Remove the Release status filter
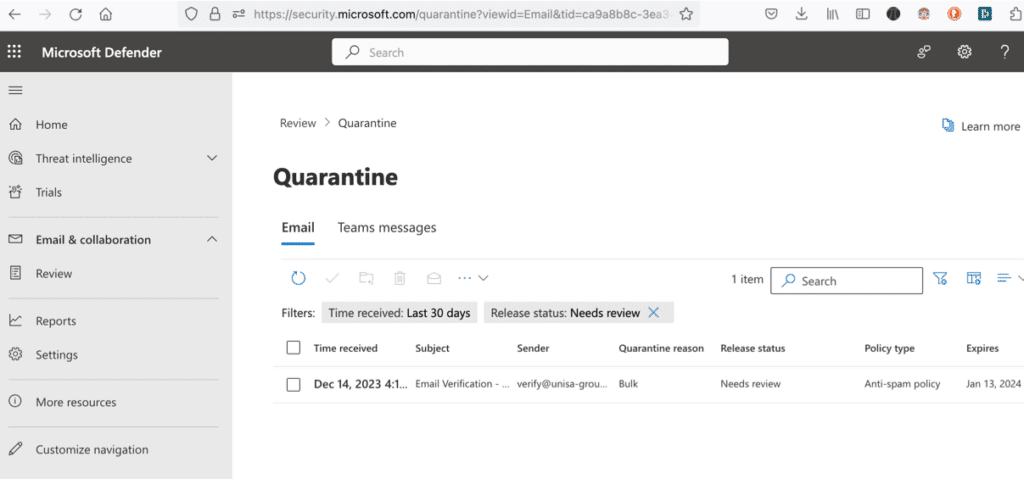This screenshot has width=1024, height=479. [x=654, y=313]
